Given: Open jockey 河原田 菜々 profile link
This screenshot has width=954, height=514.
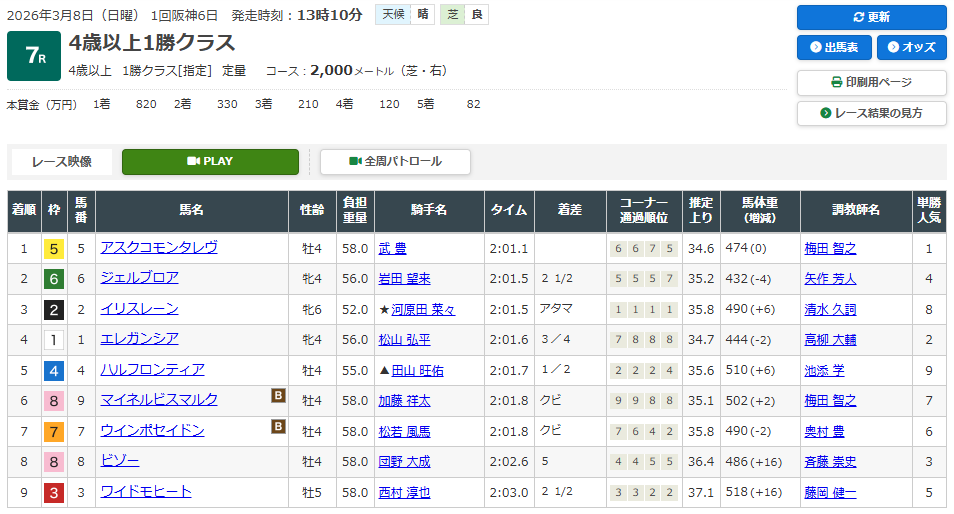Looking at the screenshot, I should click(423, 310).
